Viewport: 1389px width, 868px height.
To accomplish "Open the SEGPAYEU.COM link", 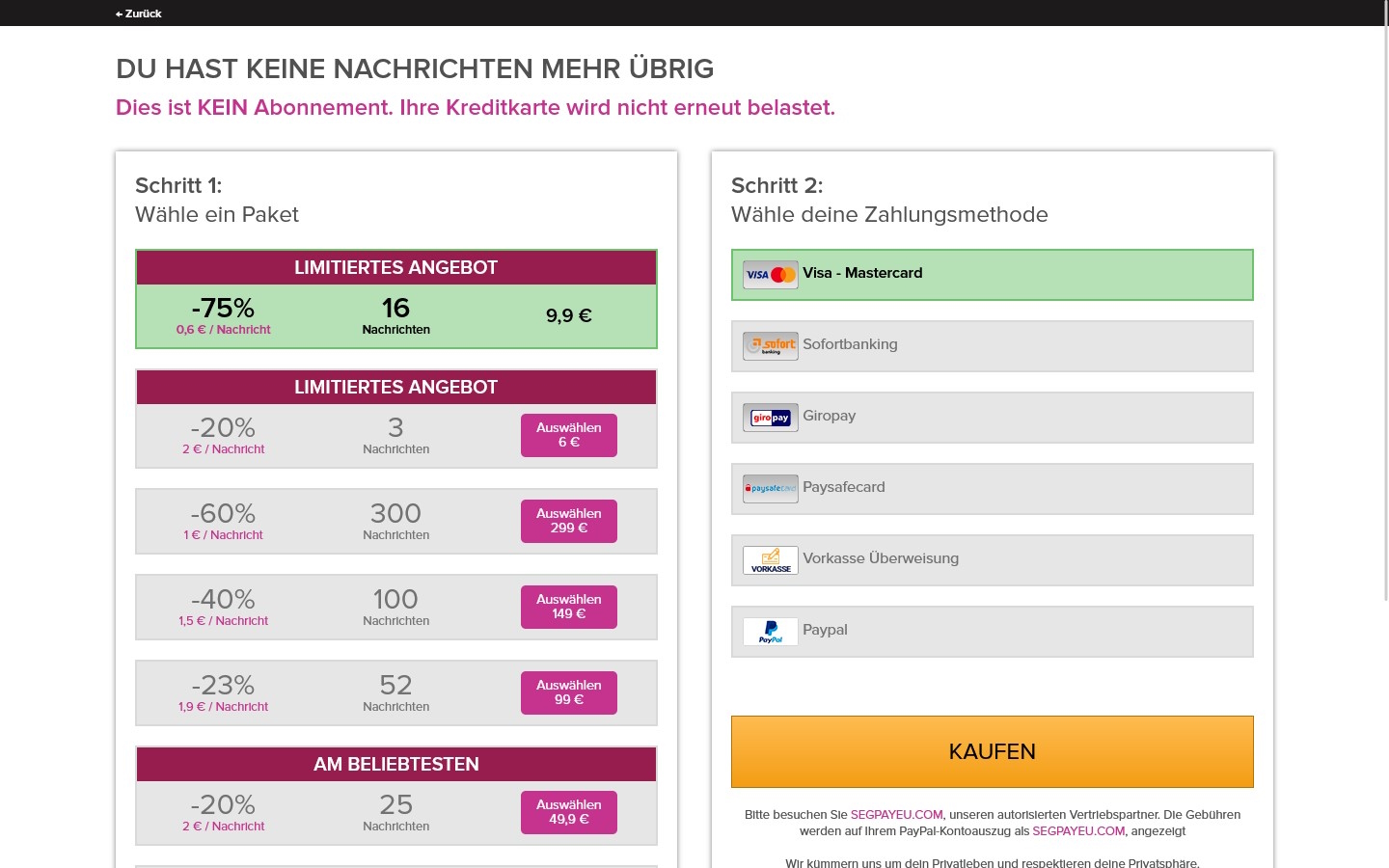I will coord(896,815).
